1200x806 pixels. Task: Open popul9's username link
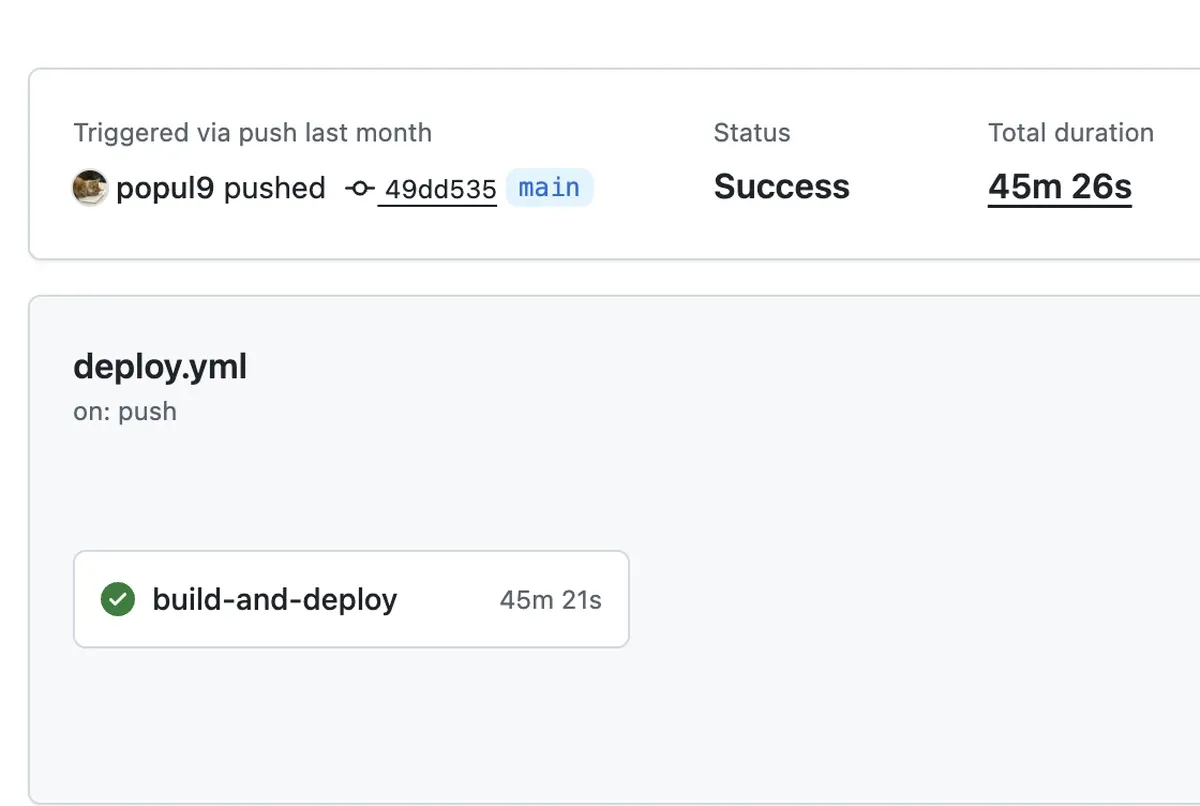[163, 188]
